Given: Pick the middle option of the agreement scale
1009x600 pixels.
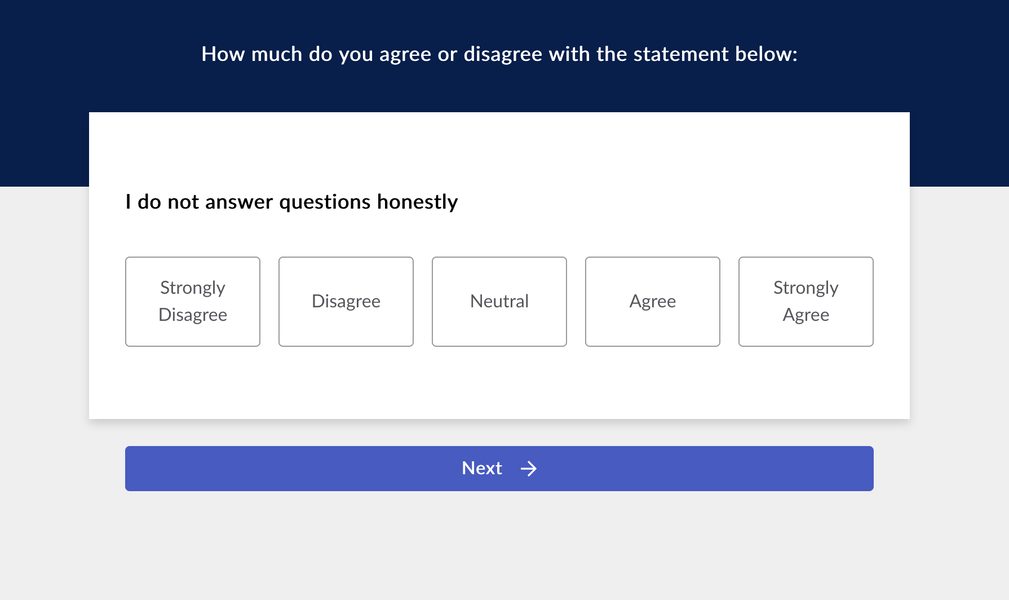Looking at the screenshot, I should click(499, 301).
